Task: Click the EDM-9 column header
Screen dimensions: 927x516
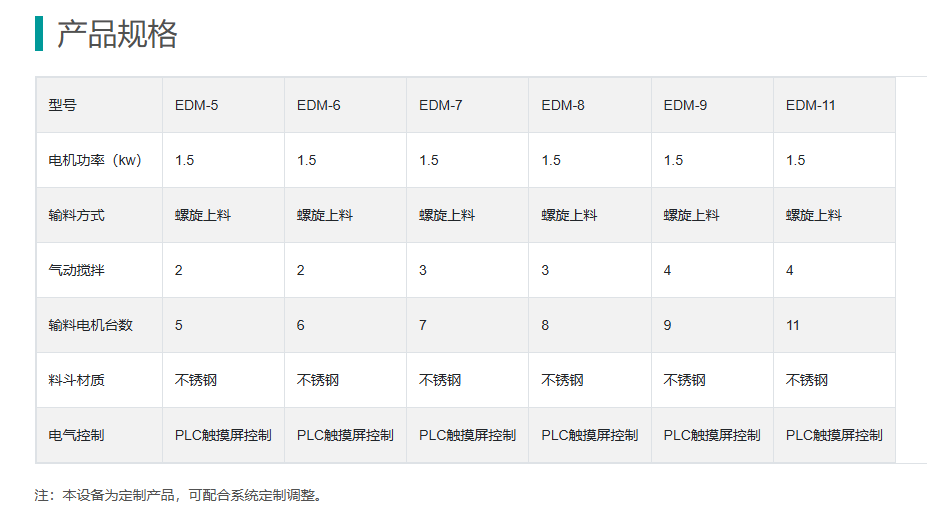Action: click(x=685, y=105)
